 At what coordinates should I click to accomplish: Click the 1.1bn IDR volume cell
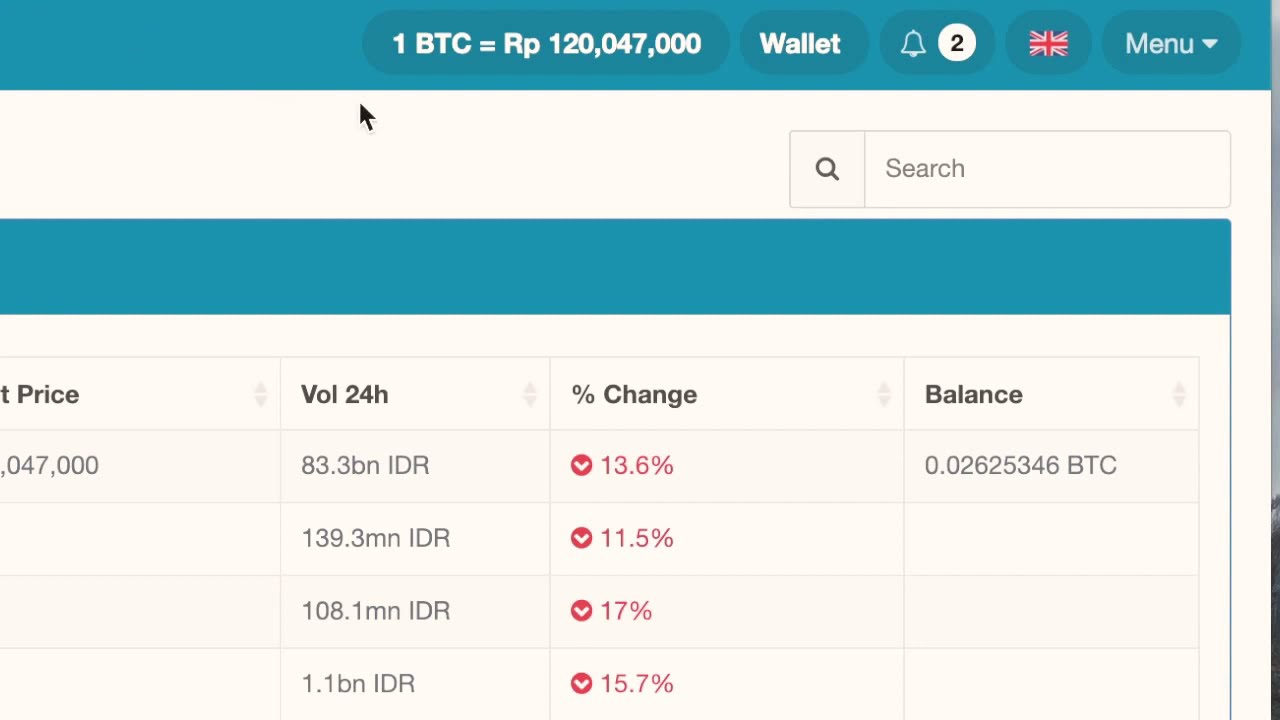click(x=358, y=684)
